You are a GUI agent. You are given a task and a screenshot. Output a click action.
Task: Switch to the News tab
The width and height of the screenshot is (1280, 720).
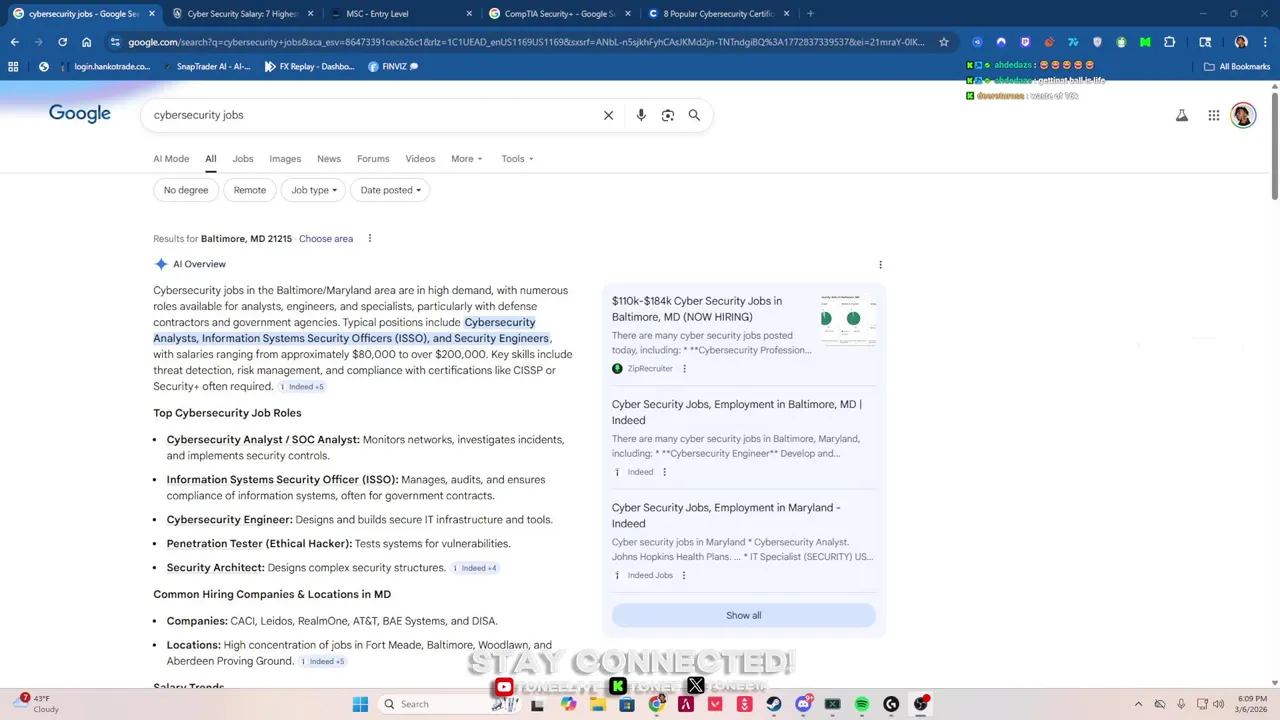coord(329,159)
